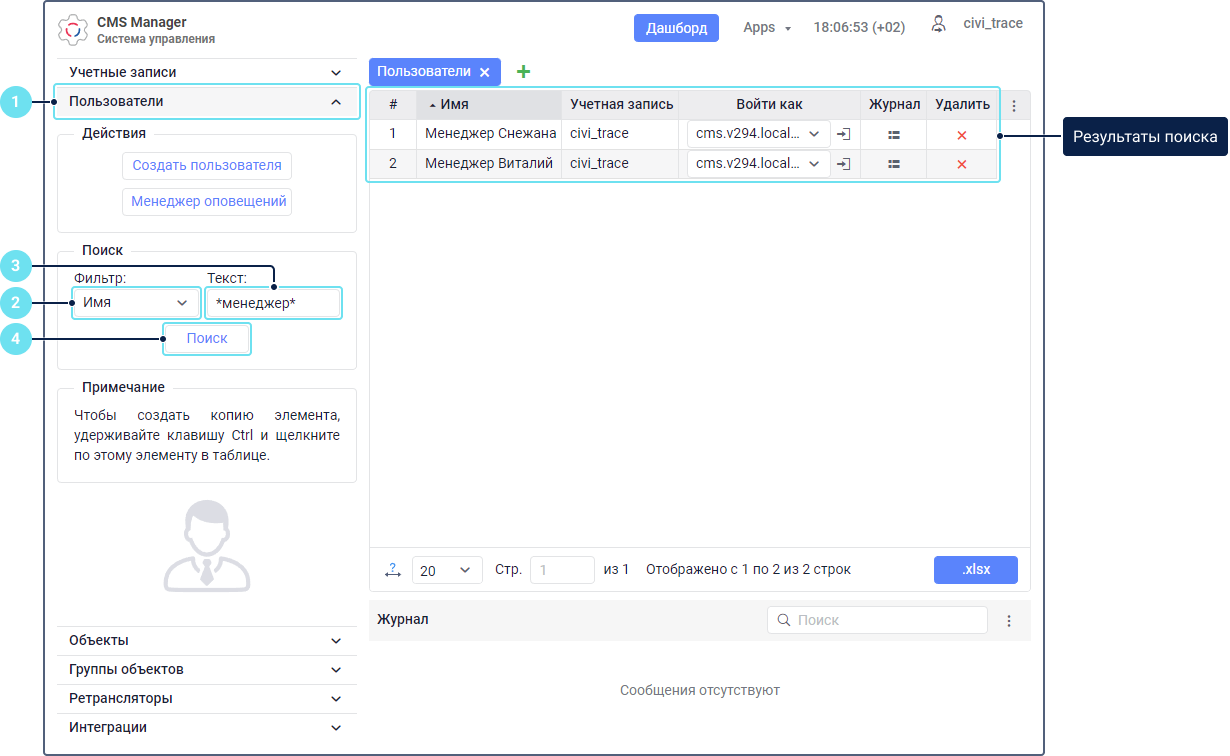Image resolution: width=1230 pixels, height=756 pixels.
Task: Open rows-per-page dropdown showing 20
Action: 446,570
